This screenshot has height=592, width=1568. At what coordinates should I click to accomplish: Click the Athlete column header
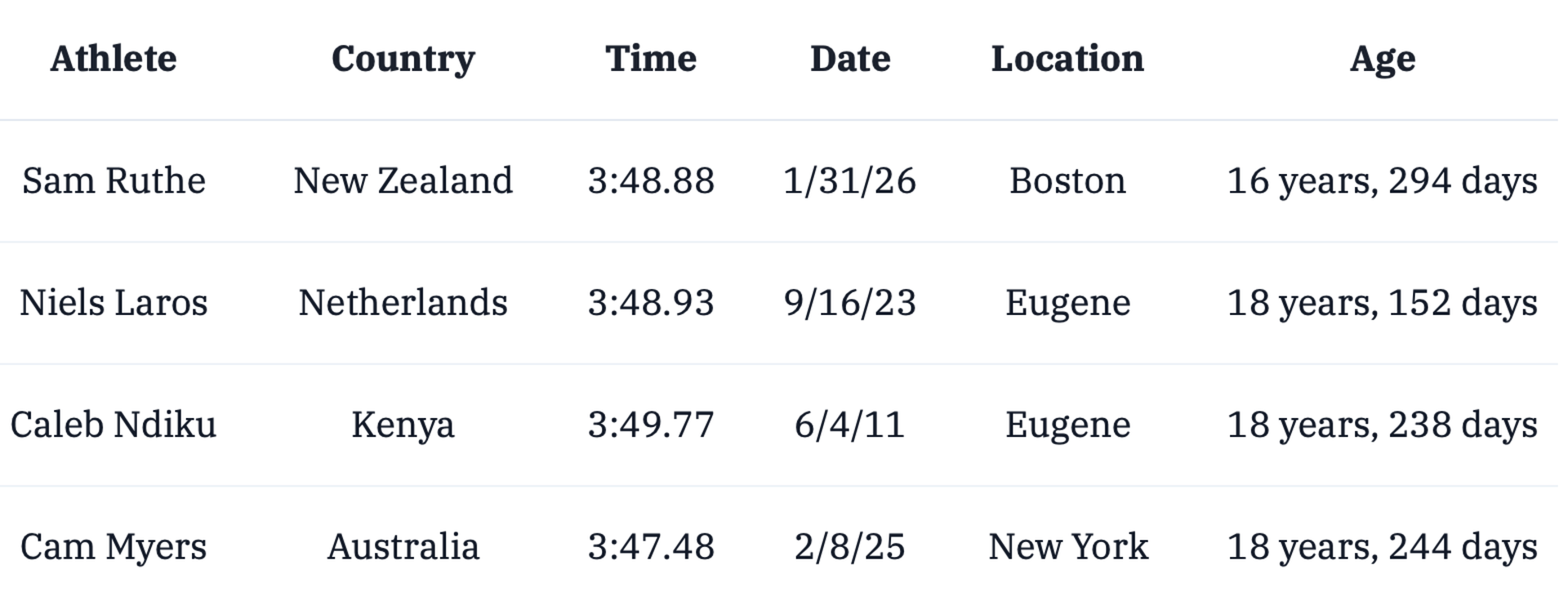(x=114, y=59)
